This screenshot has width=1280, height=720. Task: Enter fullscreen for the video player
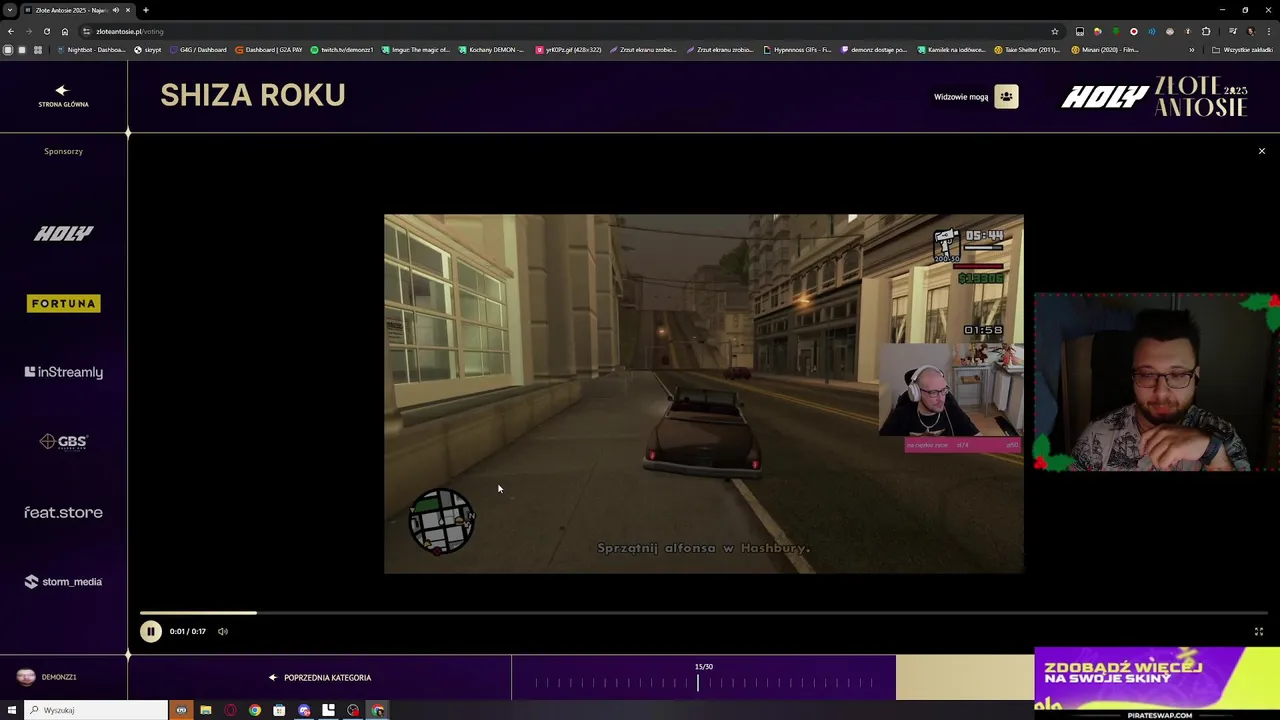(x=1259, y=632)
